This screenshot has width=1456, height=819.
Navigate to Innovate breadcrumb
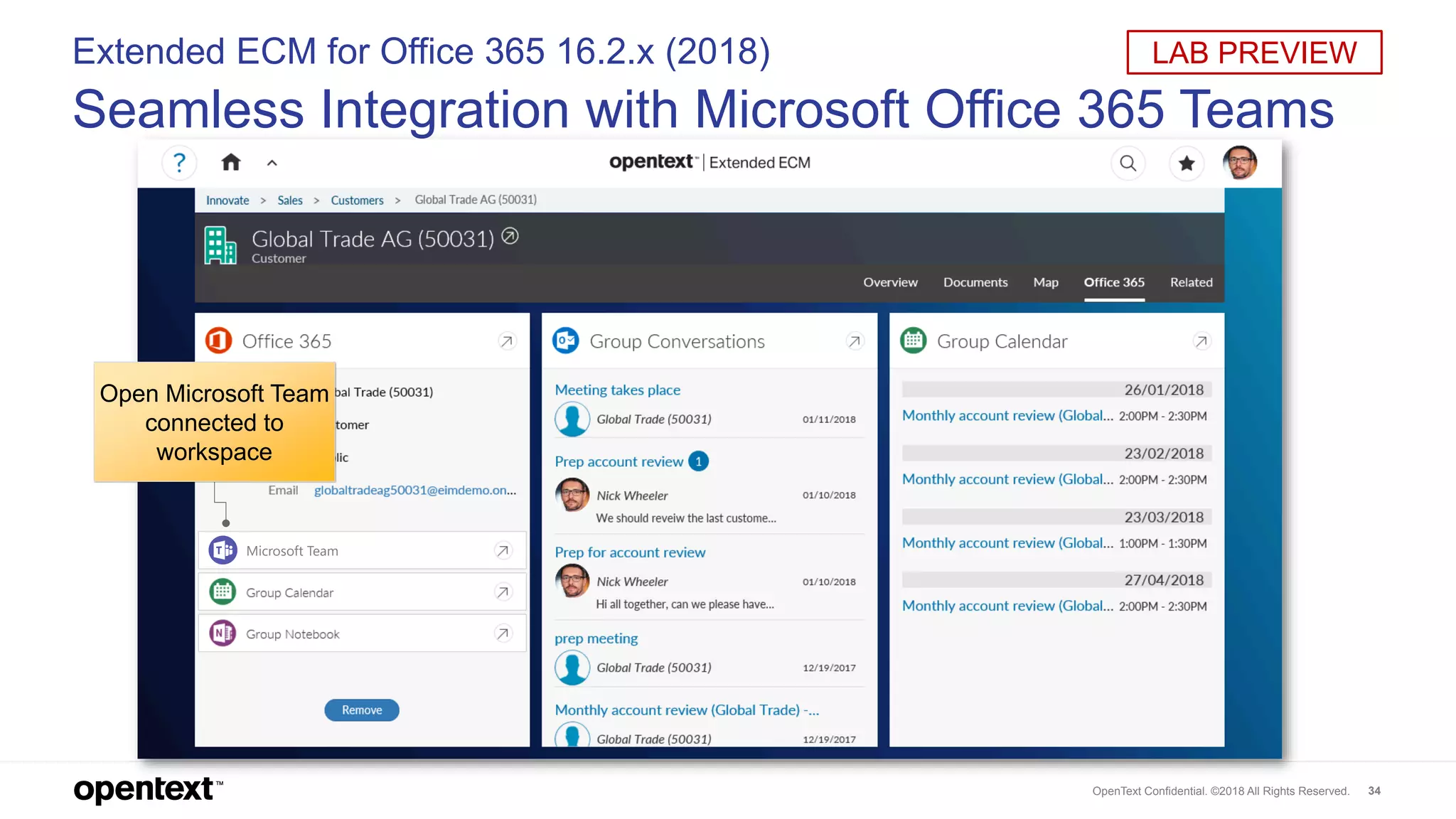click(227, 200)
